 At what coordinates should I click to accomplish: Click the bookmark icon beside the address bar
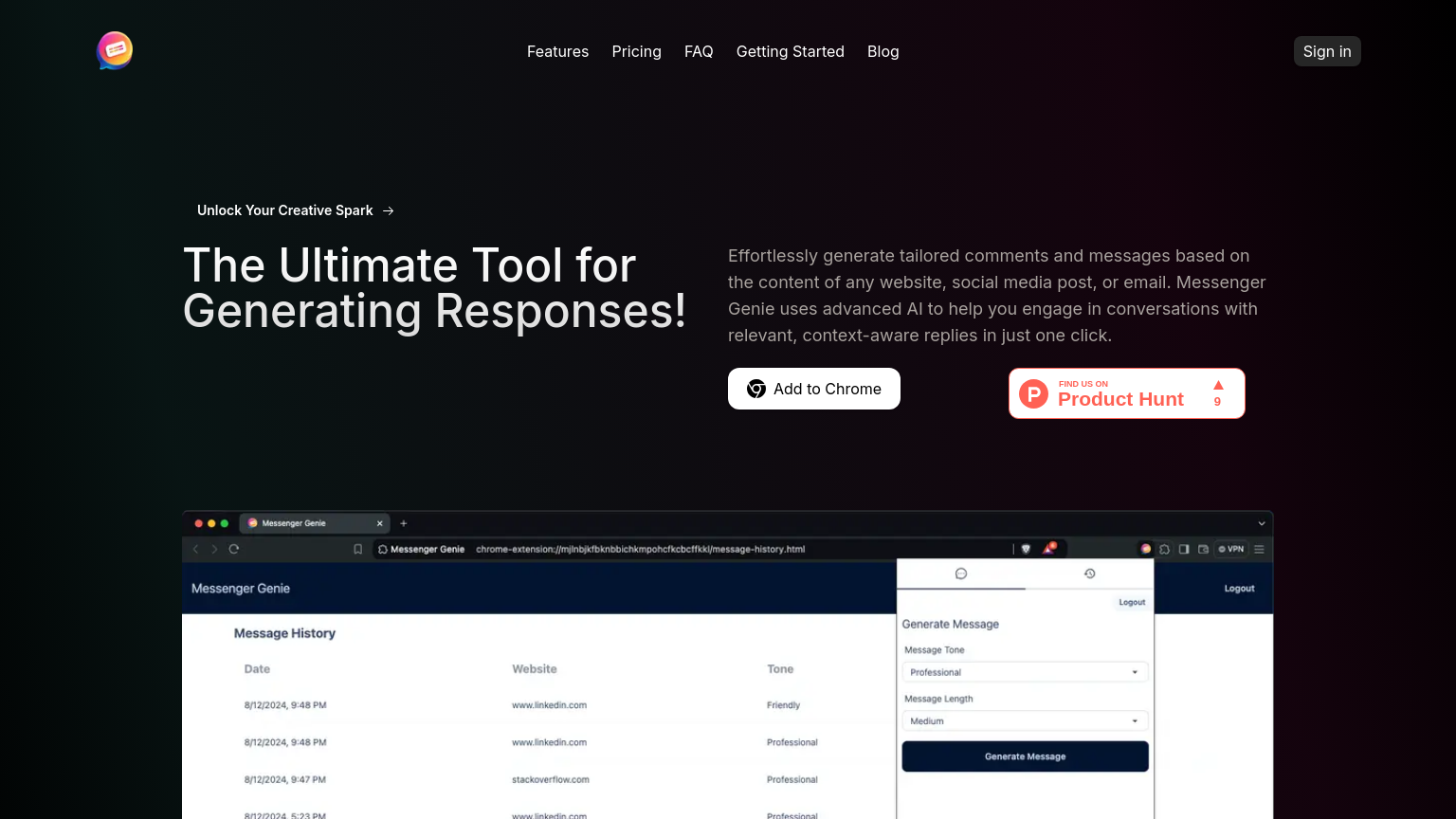357,549
